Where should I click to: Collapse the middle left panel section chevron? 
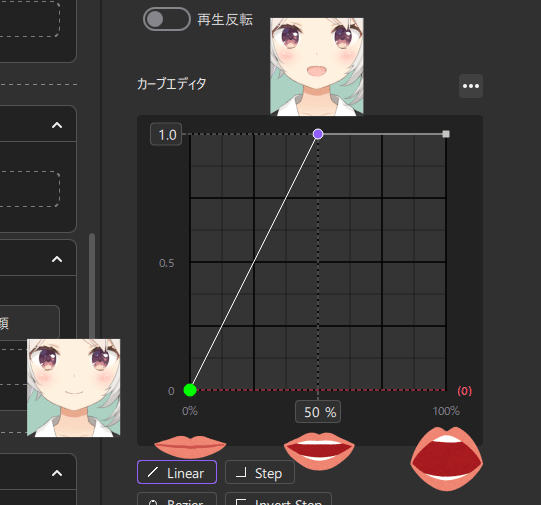point(57,259)
